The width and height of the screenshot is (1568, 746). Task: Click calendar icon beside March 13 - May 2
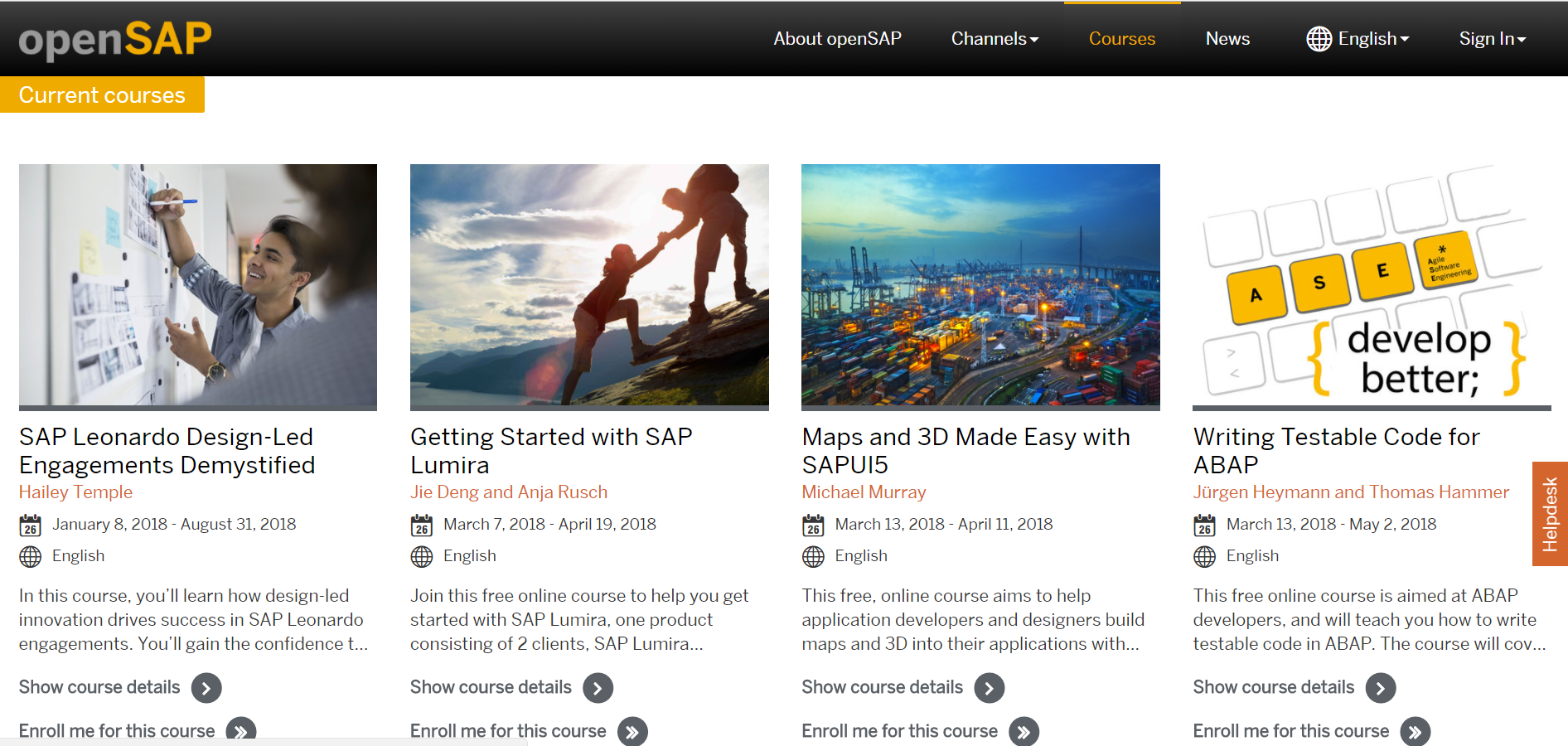click(1204, 525)
